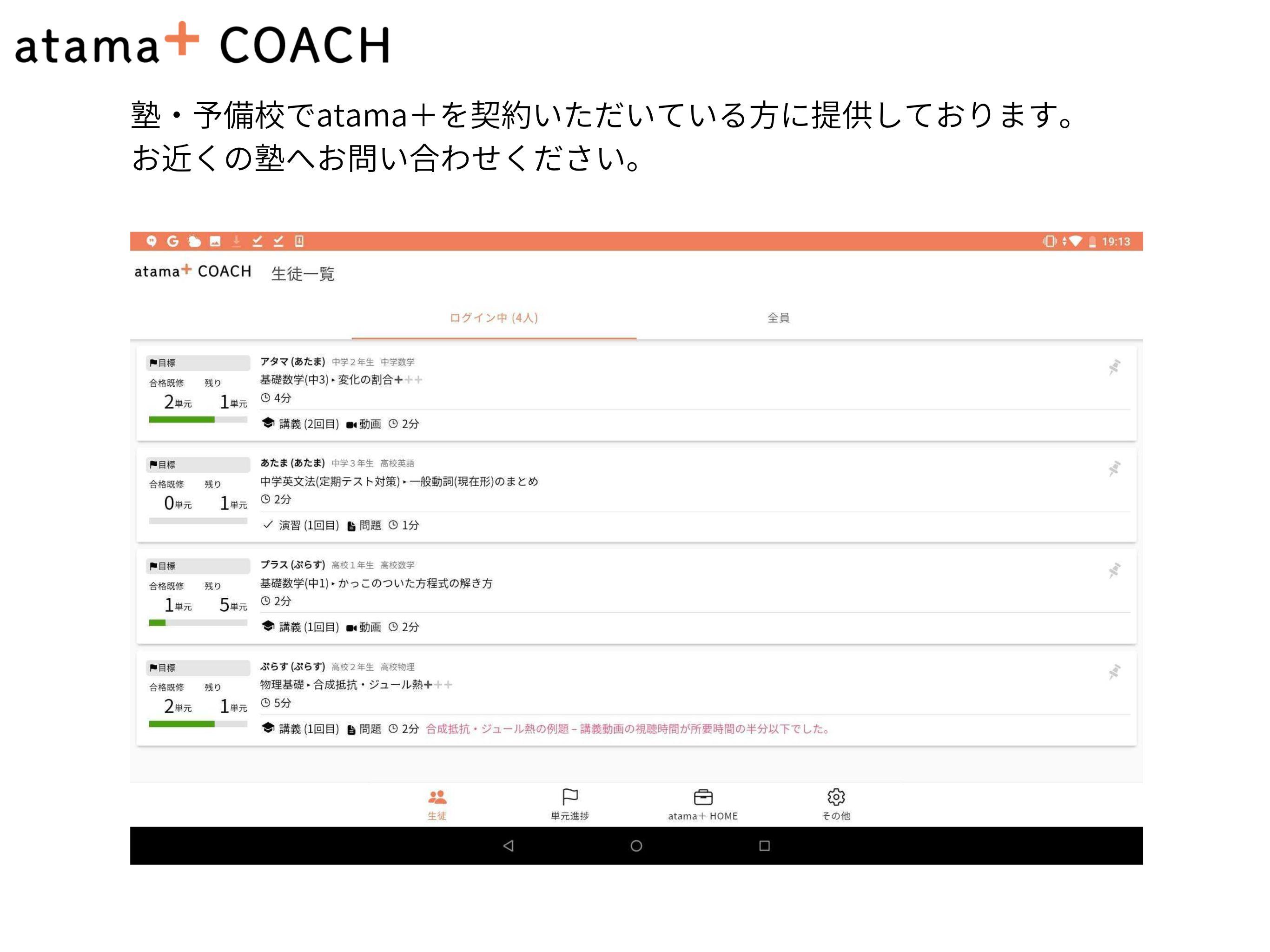Click アタマ card's green progress bar

point(198,420)
